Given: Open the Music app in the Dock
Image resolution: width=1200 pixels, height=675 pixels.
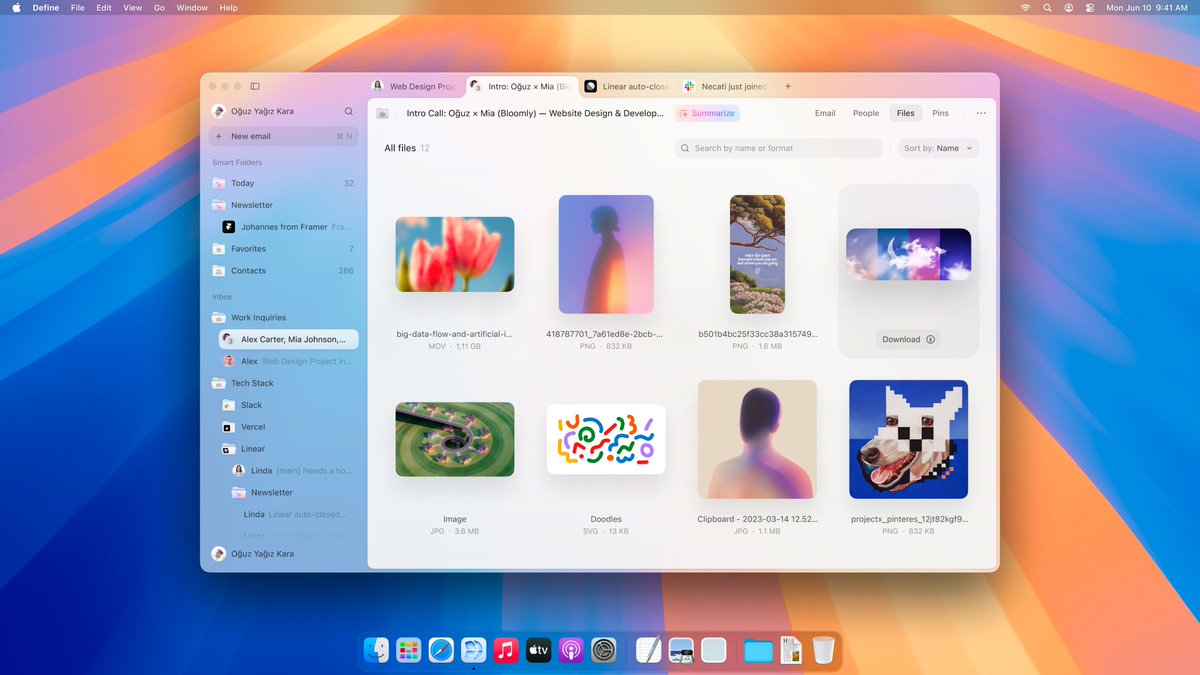Looking at the screenshot, I should coord(506,650).
